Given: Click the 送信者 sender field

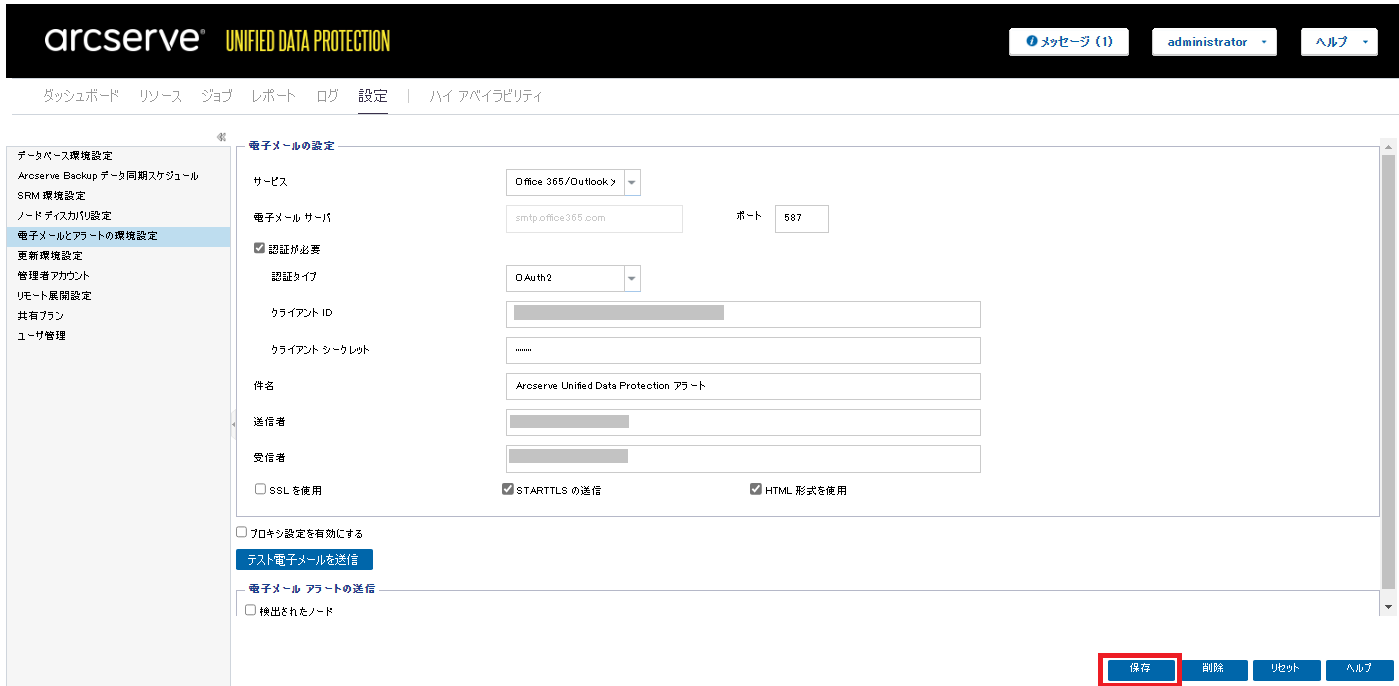Looking at the screenshot, I should point(743,422).
